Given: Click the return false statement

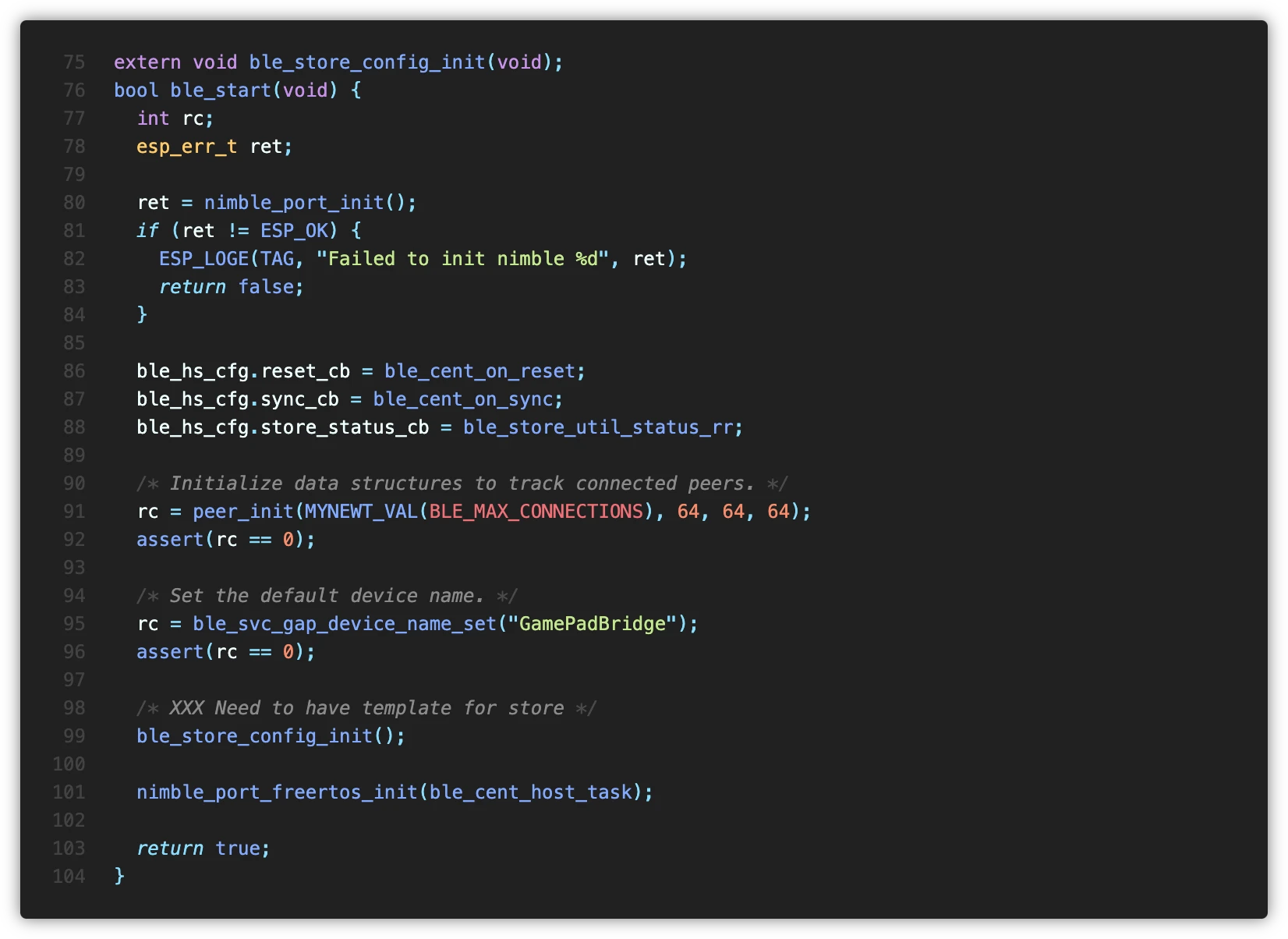Looking at the screenshot, I should point(230,286).
